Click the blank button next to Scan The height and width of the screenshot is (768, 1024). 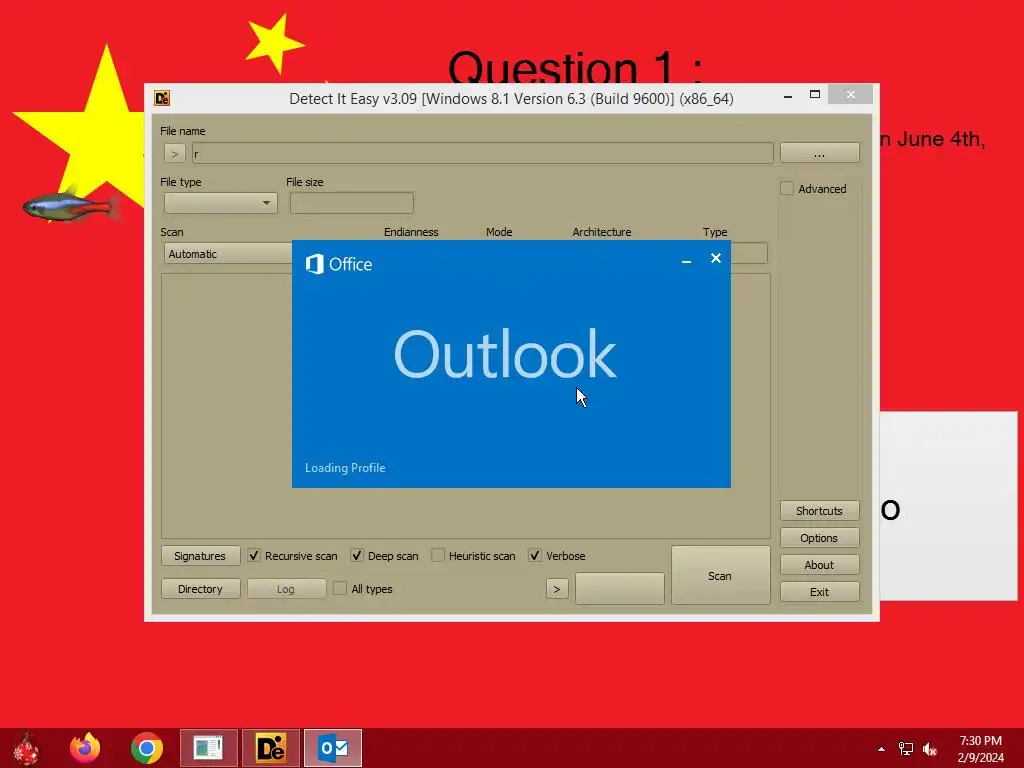point(620,588)
